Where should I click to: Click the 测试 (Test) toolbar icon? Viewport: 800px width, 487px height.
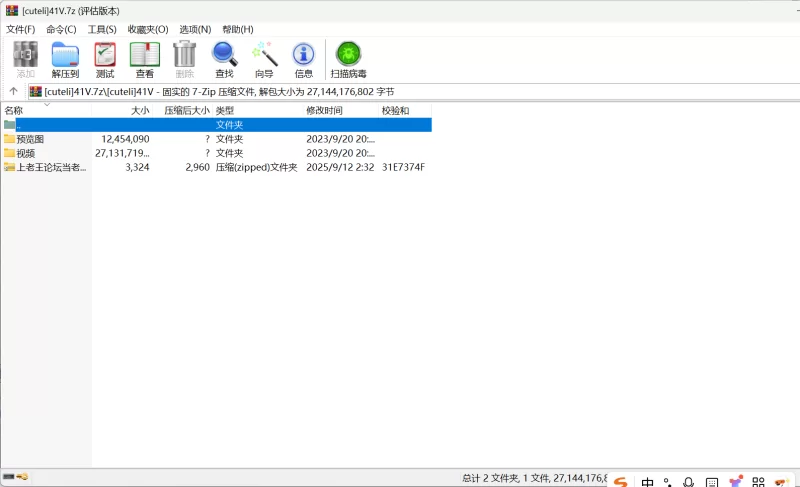[105, 55]
